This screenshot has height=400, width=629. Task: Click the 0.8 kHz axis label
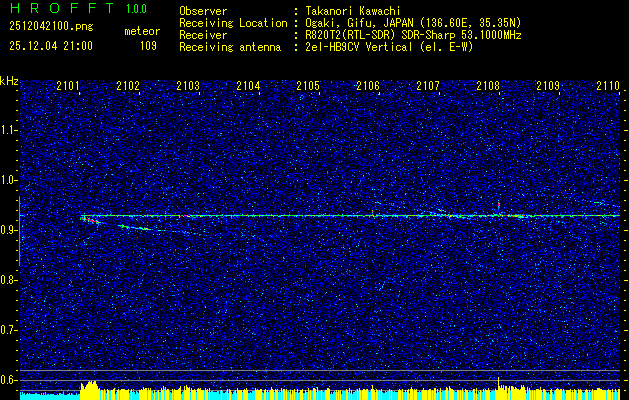coord(8,280)
